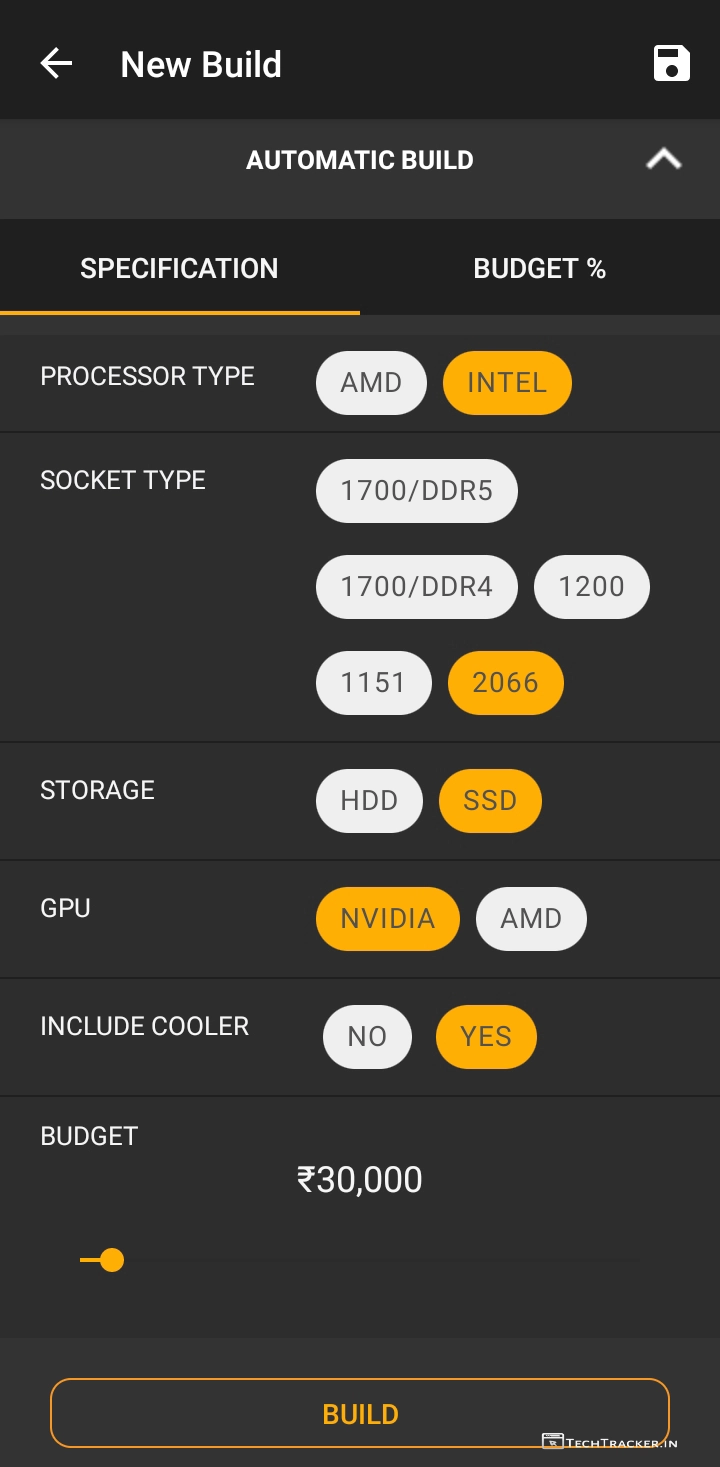Select the 2066 socket chip
720x1467 pixels.
[x=505, y=683]
